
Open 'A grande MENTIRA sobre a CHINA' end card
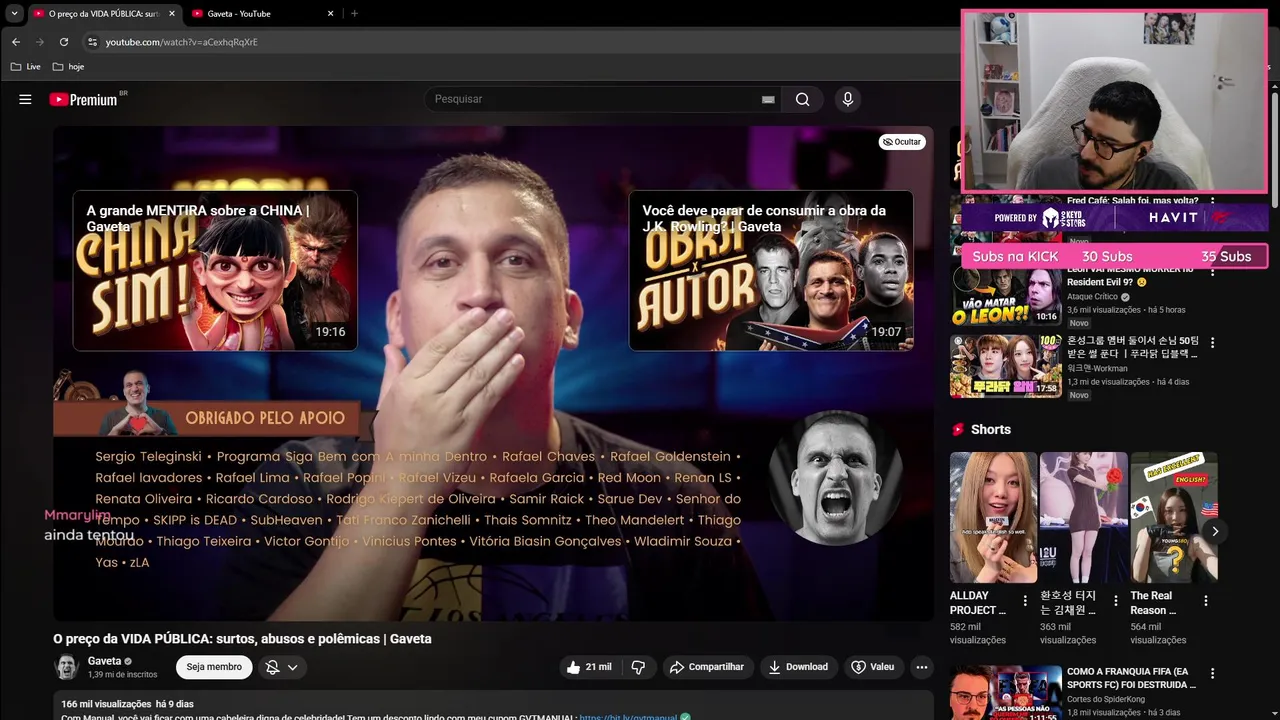pos(215,270)
